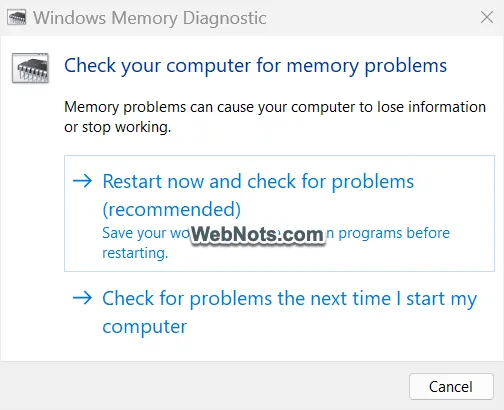Screen dimensions: 504x410
Task: Click the arrow icon next to Restart now
Action: tap(82, 181)
